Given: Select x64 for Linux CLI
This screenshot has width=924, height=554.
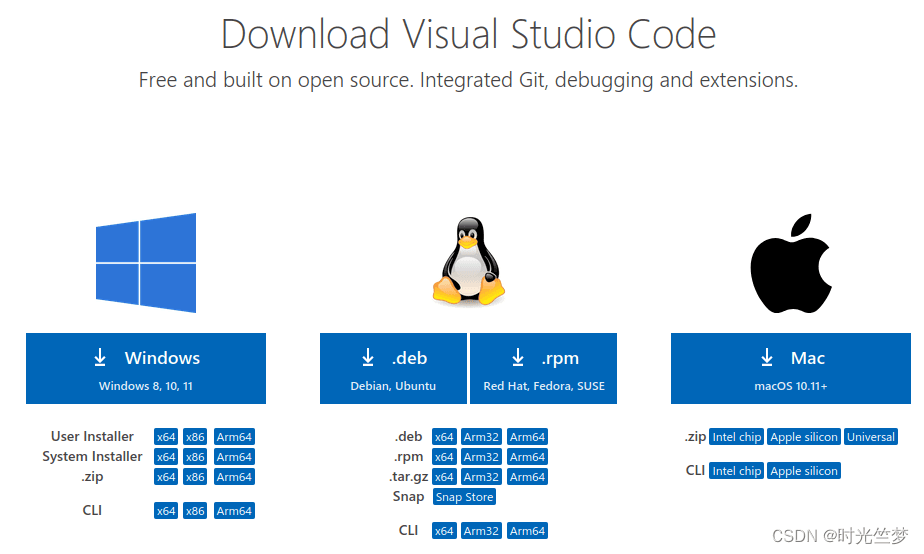Looking at the screenshot, I should [444, 531].
